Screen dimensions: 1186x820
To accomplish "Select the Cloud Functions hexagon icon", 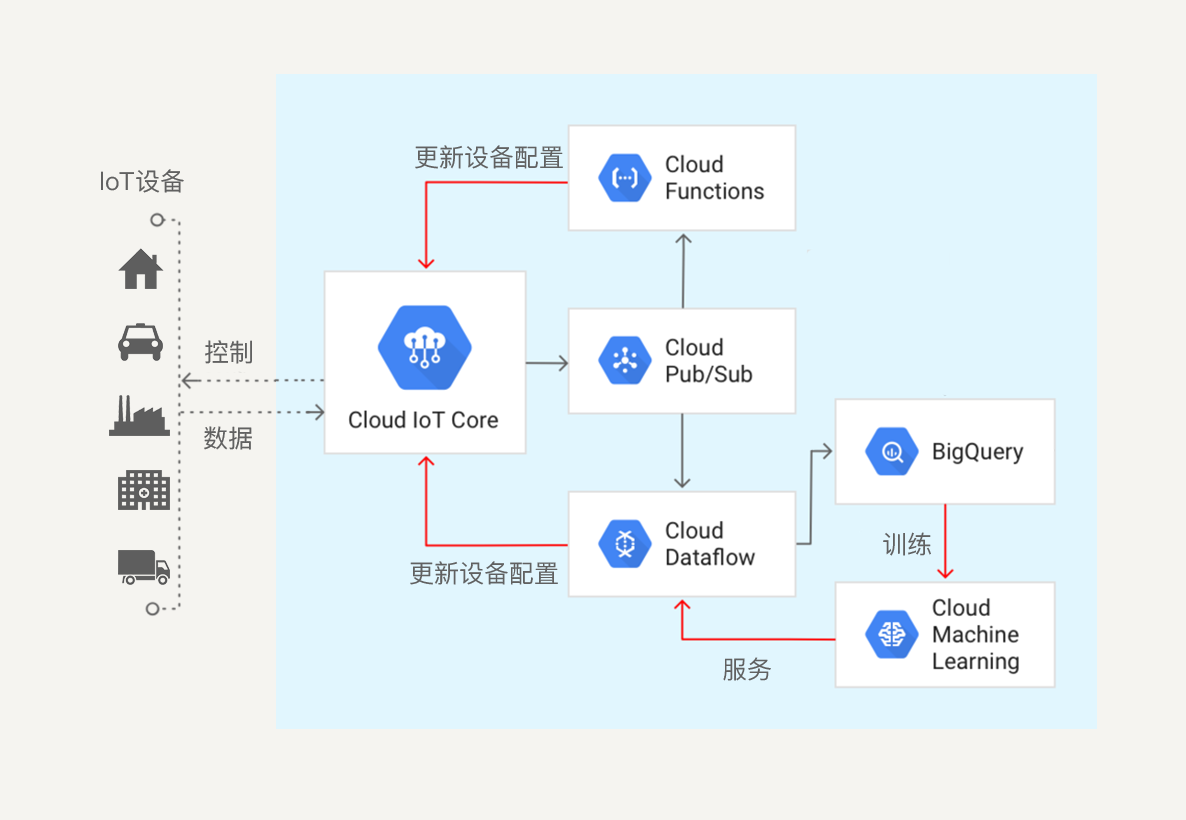I will pyautogui.click(x=625, y=178).
